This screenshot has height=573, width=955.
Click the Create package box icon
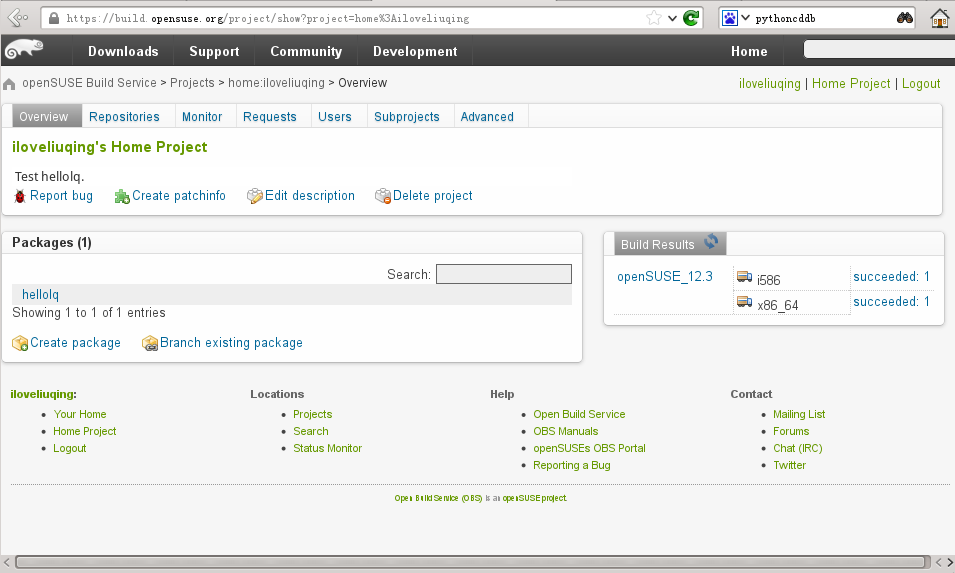(x=20, y=343)
